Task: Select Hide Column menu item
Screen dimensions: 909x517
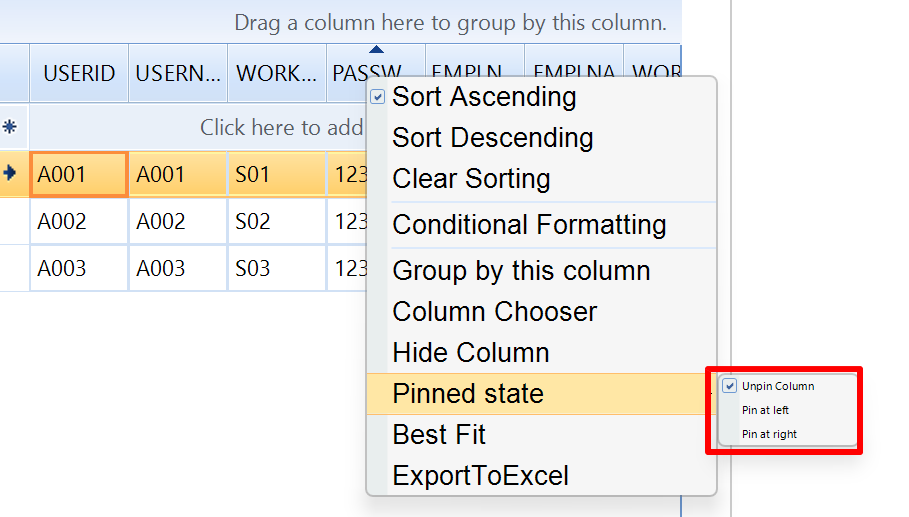Action: tap(470, 353)
